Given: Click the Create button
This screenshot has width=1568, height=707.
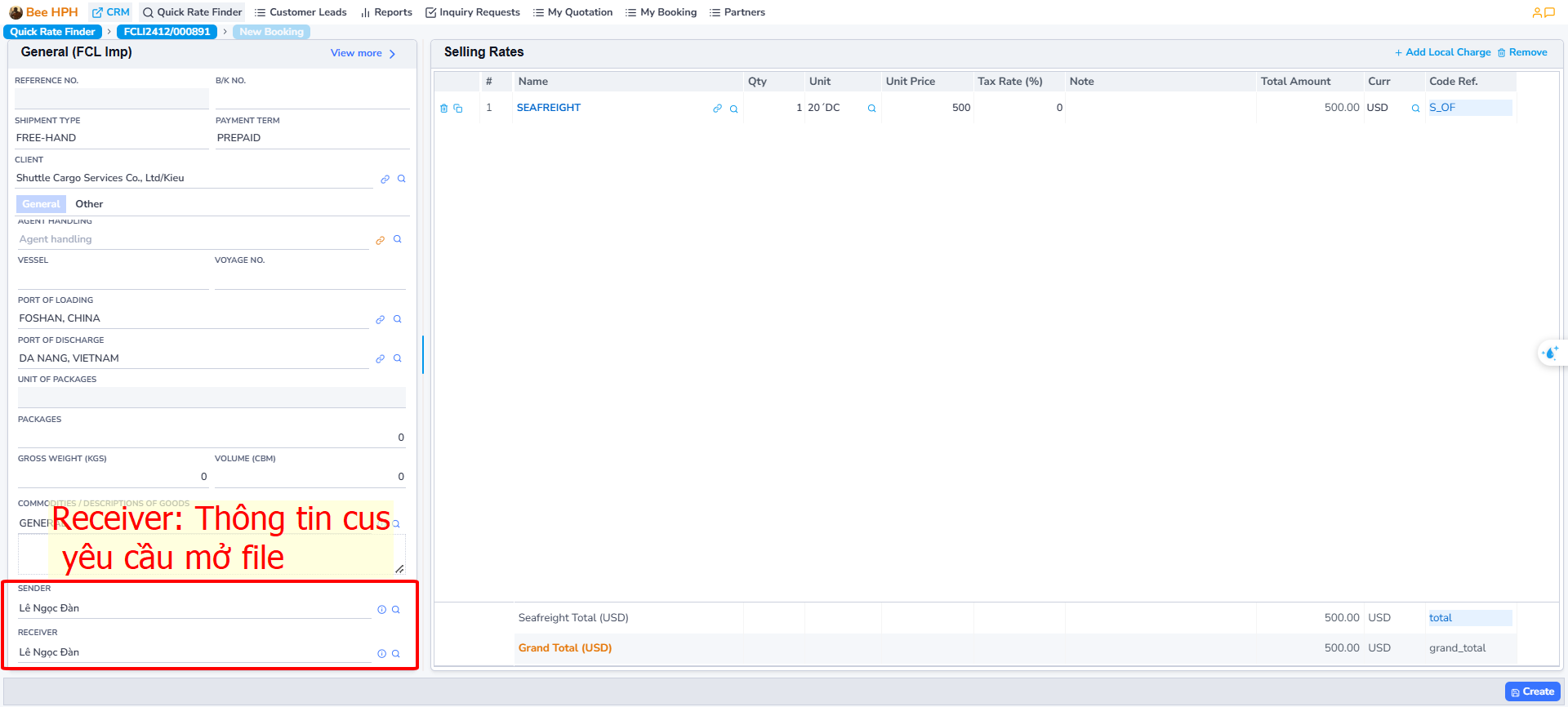Looking at the screenshot, I should pyautogui.click(x=1533, y=691).
